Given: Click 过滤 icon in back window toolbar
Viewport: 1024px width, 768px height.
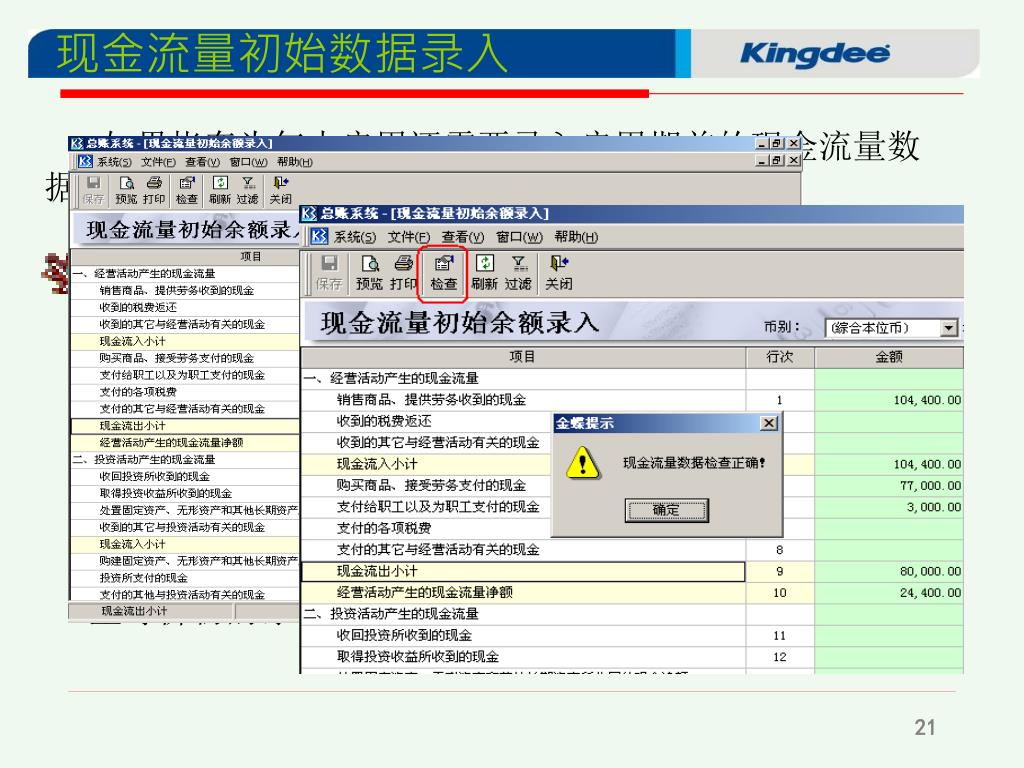Looking at the screenshot, I should pyautogui.click(x=248, y=190).
